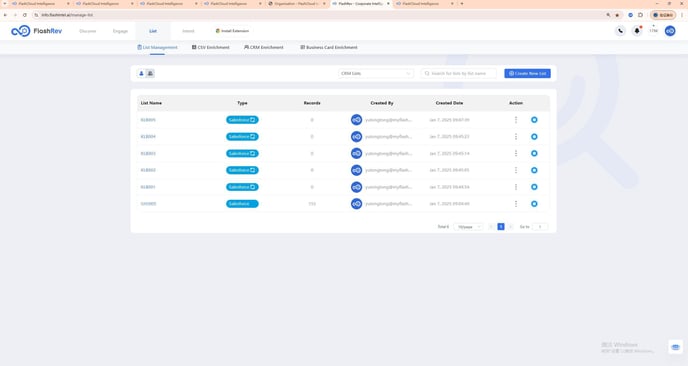688x366 pixels.
Task: Click the Salesforce type badge for KLB002
Action: (x=242, y=170)
